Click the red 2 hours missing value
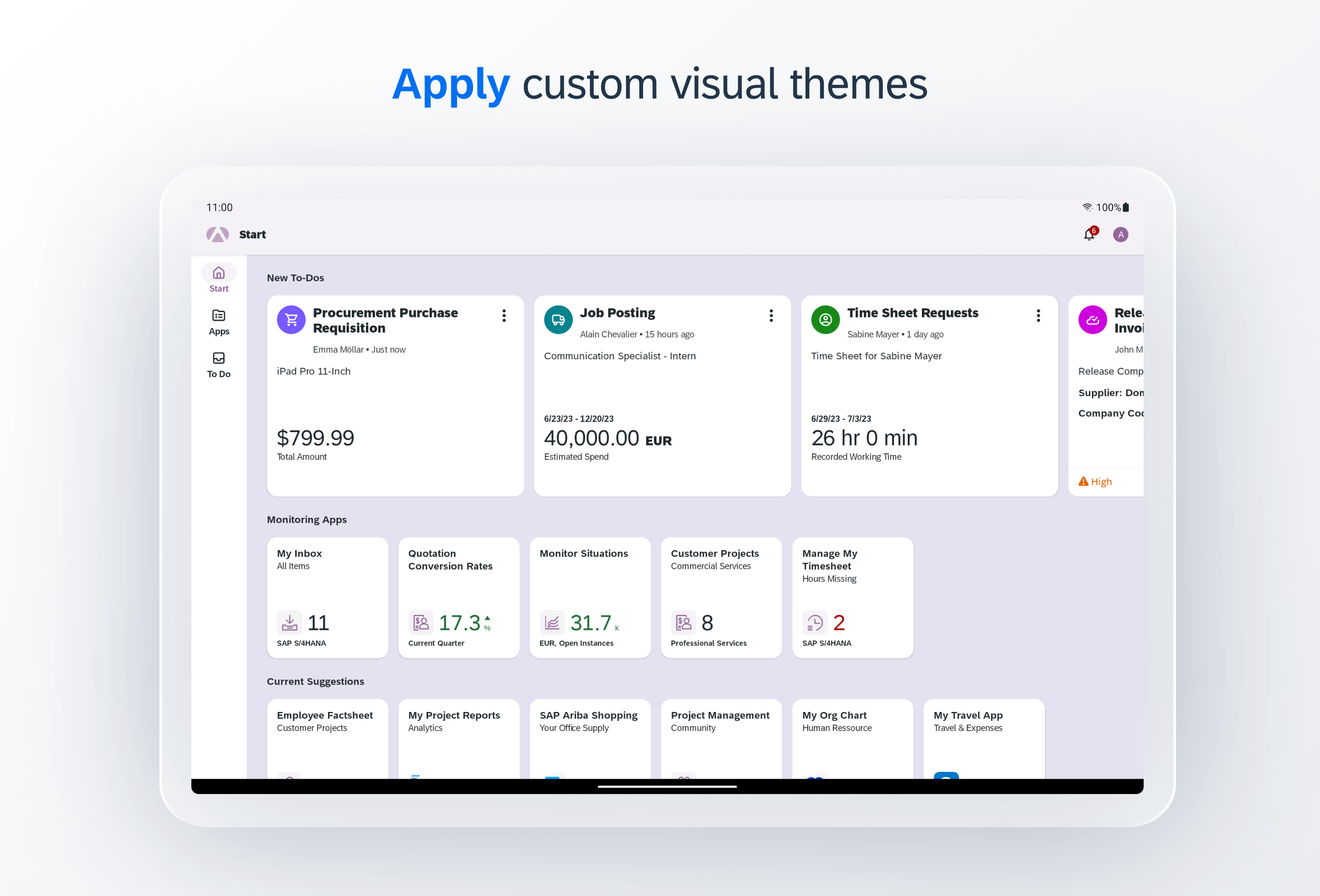 839,623
